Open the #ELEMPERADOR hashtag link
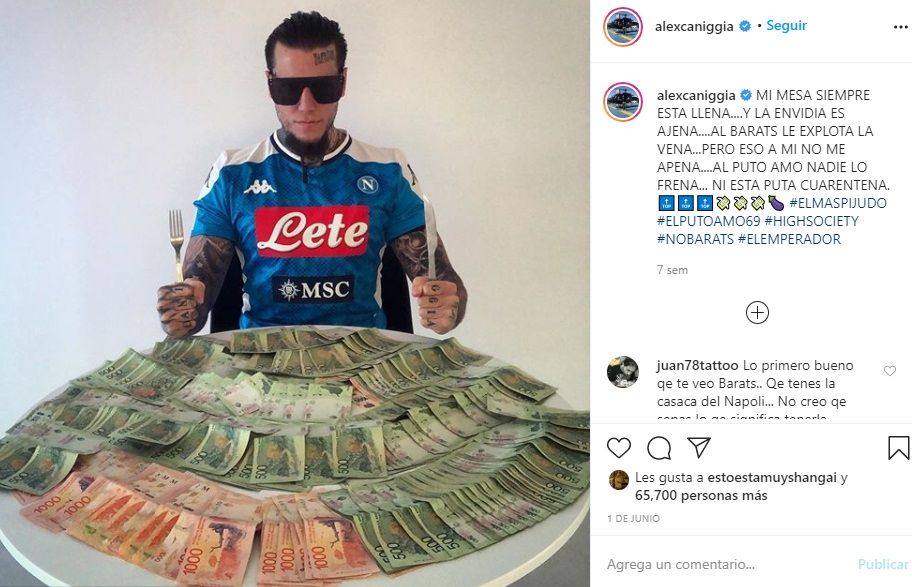 point(789,239)
